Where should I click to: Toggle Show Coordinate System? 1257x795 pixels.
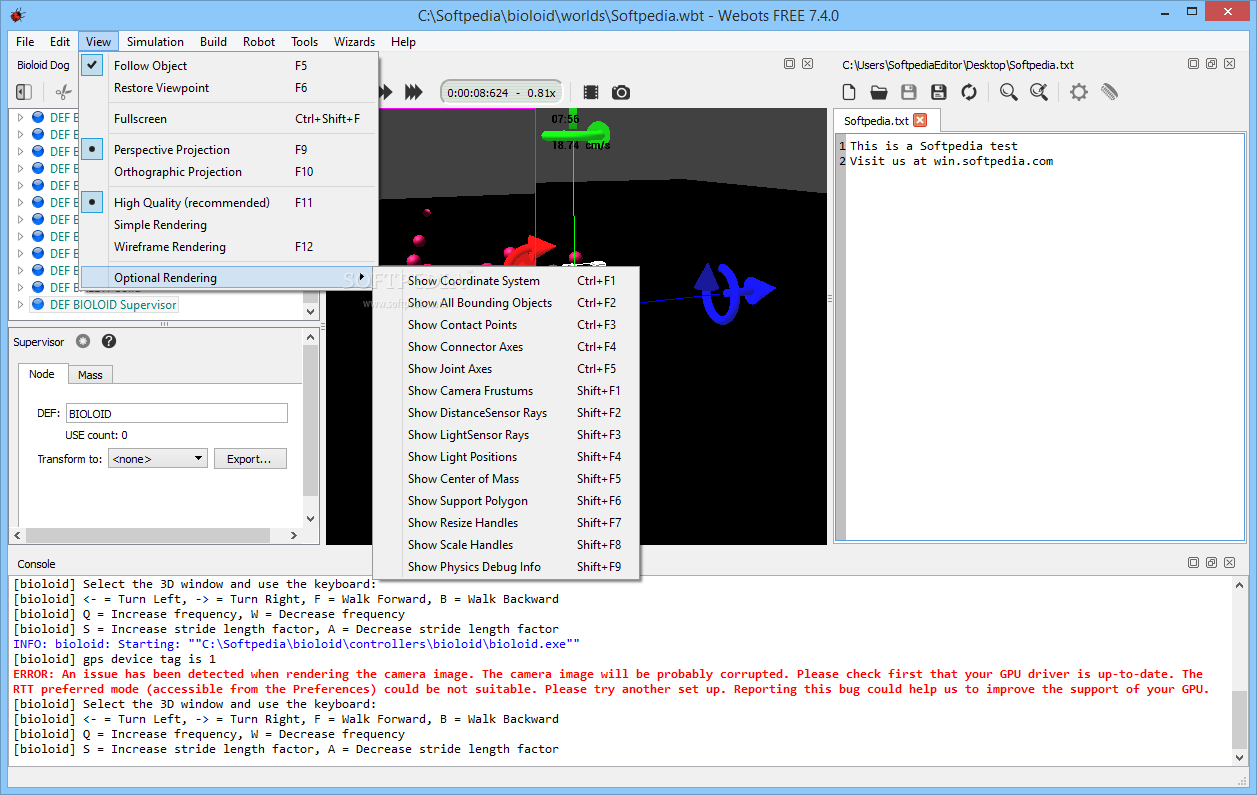(x=506, y=281)
